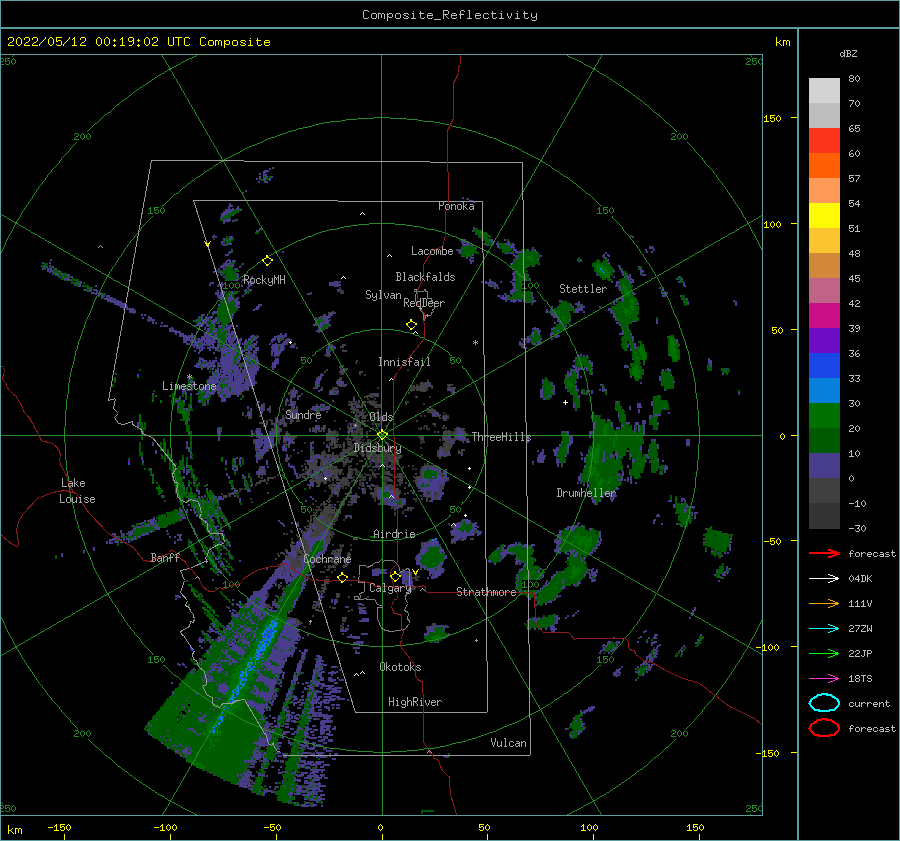Screen dimensions: 900x841
Task: Click the Sylvan label
Action: 383,295
